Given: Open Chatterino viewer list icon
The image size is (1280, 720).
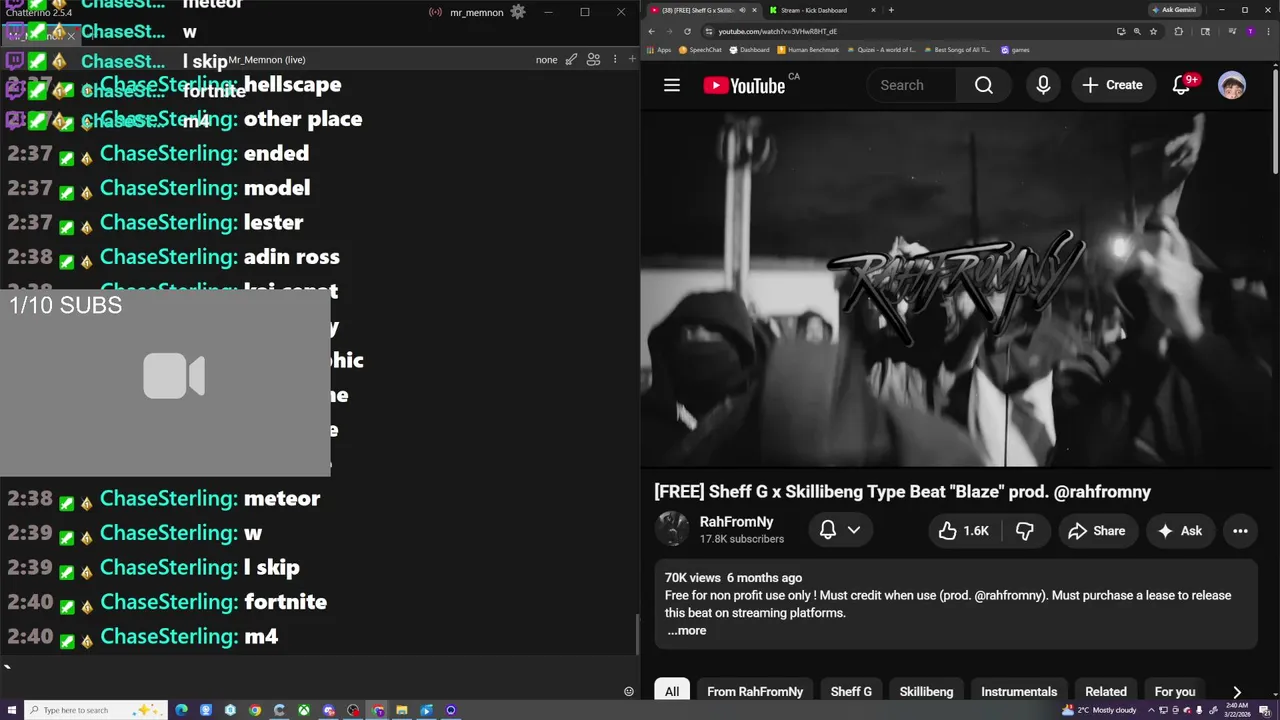Looking at the screenshot, I should pos(593,59).
